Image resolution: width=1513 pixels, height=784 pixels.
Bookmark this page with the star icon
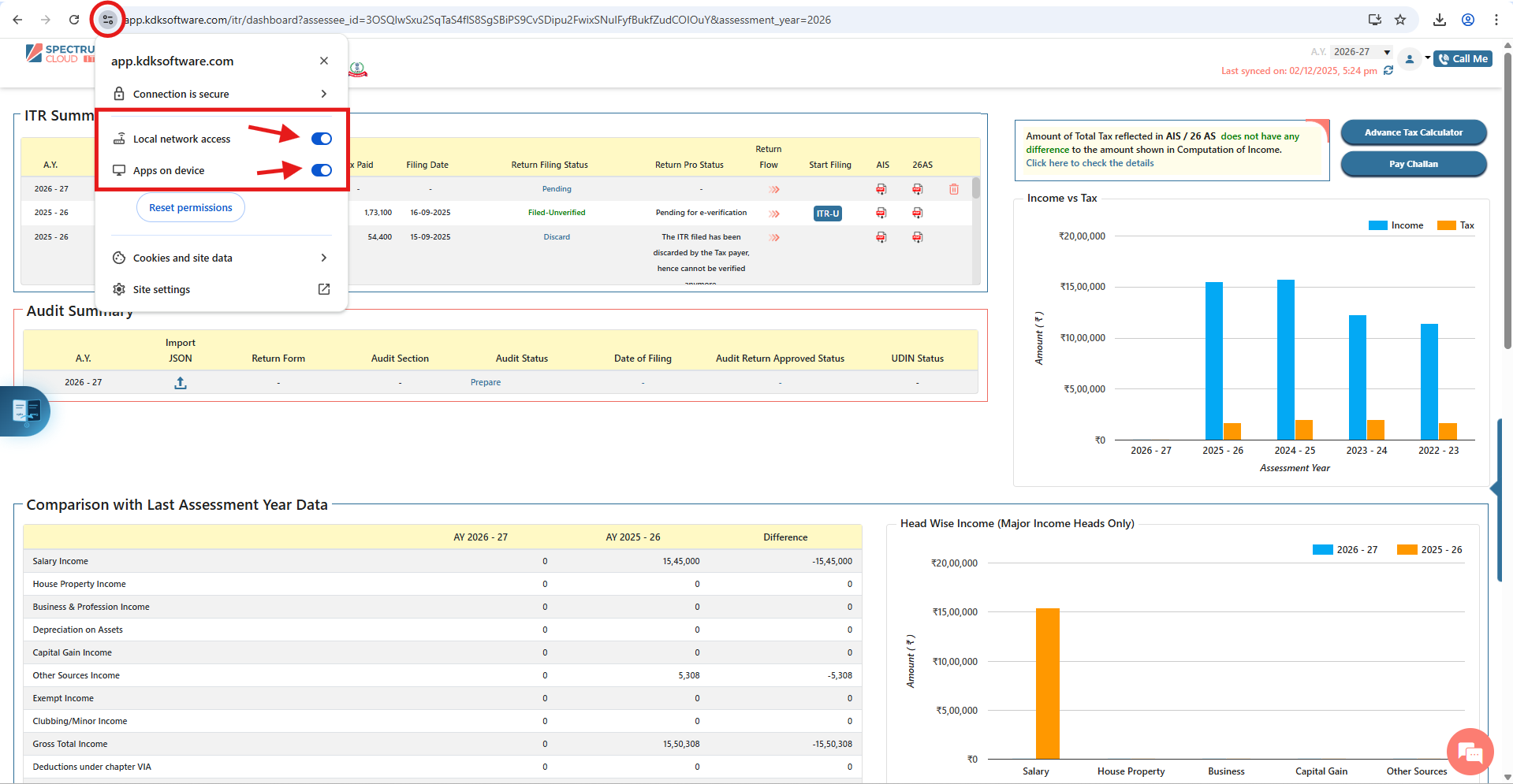pos(1400,20)
